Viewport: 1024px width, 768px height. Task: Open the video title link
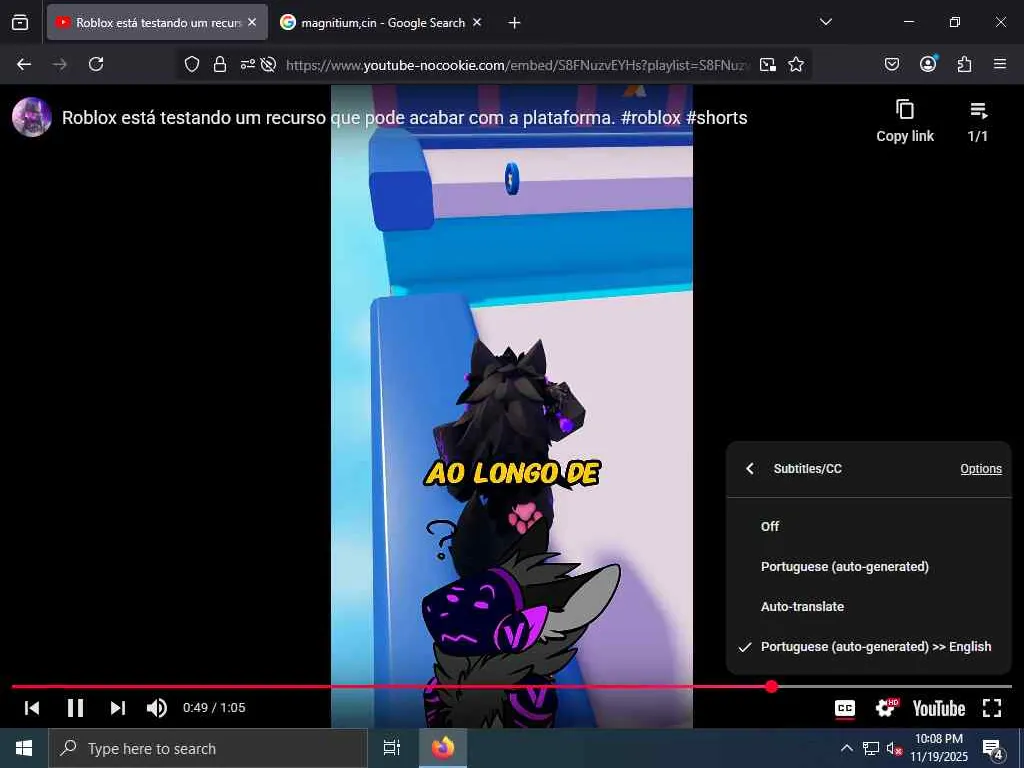(x=404, y=118)
